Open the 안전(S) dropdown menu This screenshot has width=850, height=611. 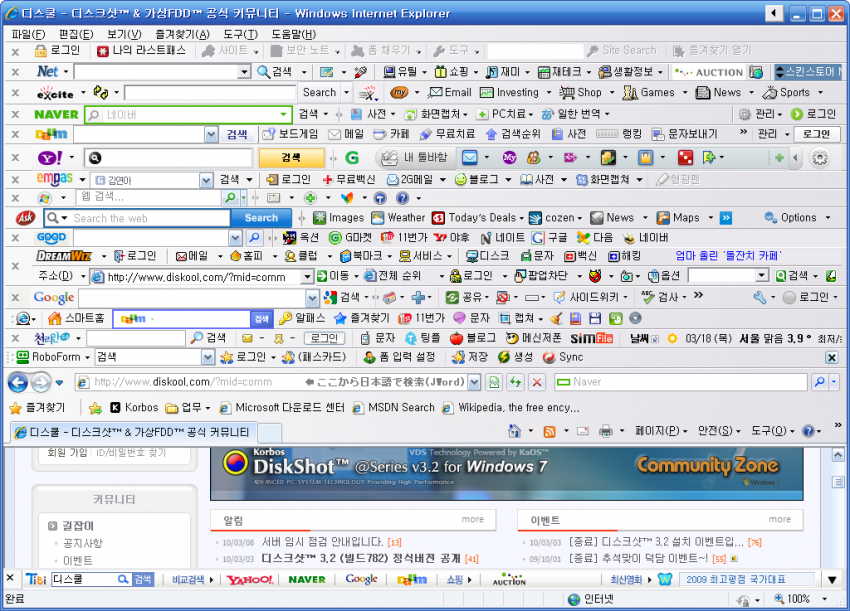pos(719,432)
